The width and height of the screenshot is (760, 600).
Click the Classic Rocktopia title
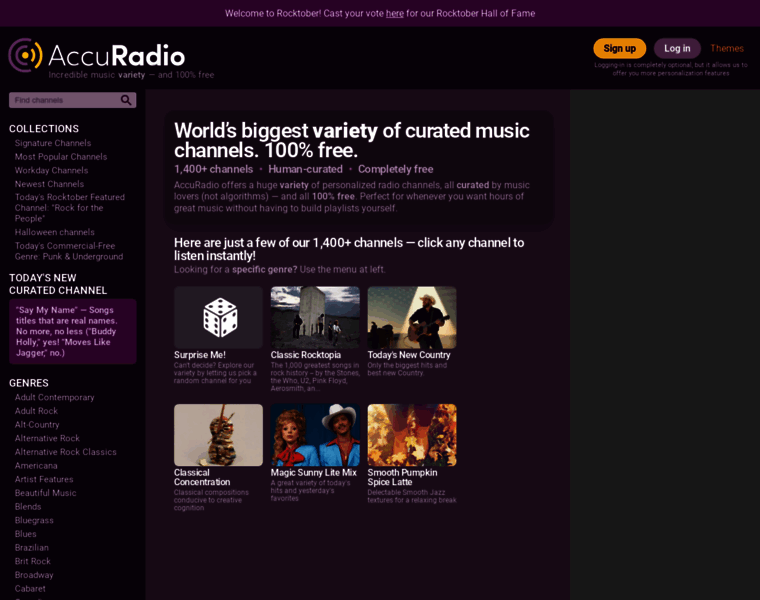point(305,355)
